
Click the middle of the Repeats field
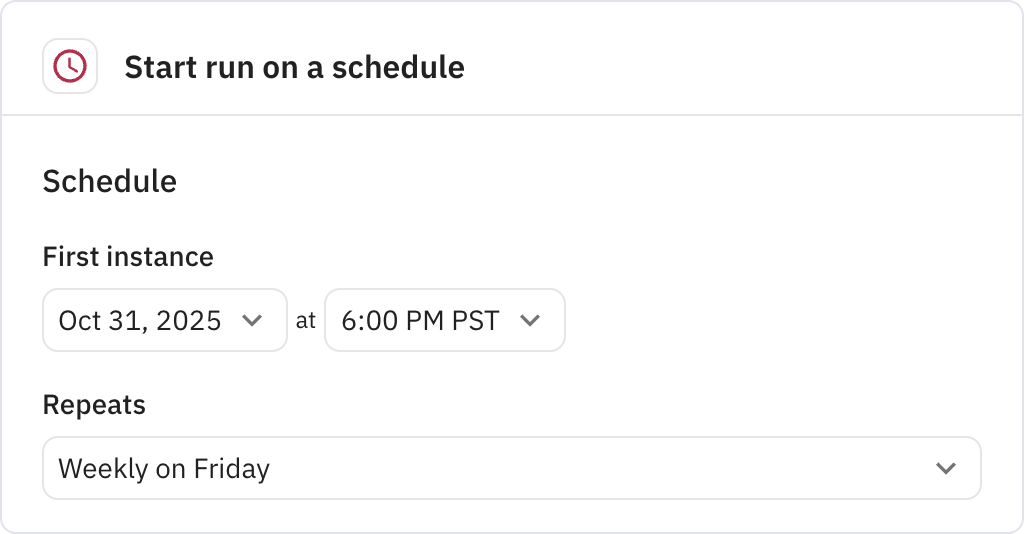pyautogui.click(x=600, y=468)
